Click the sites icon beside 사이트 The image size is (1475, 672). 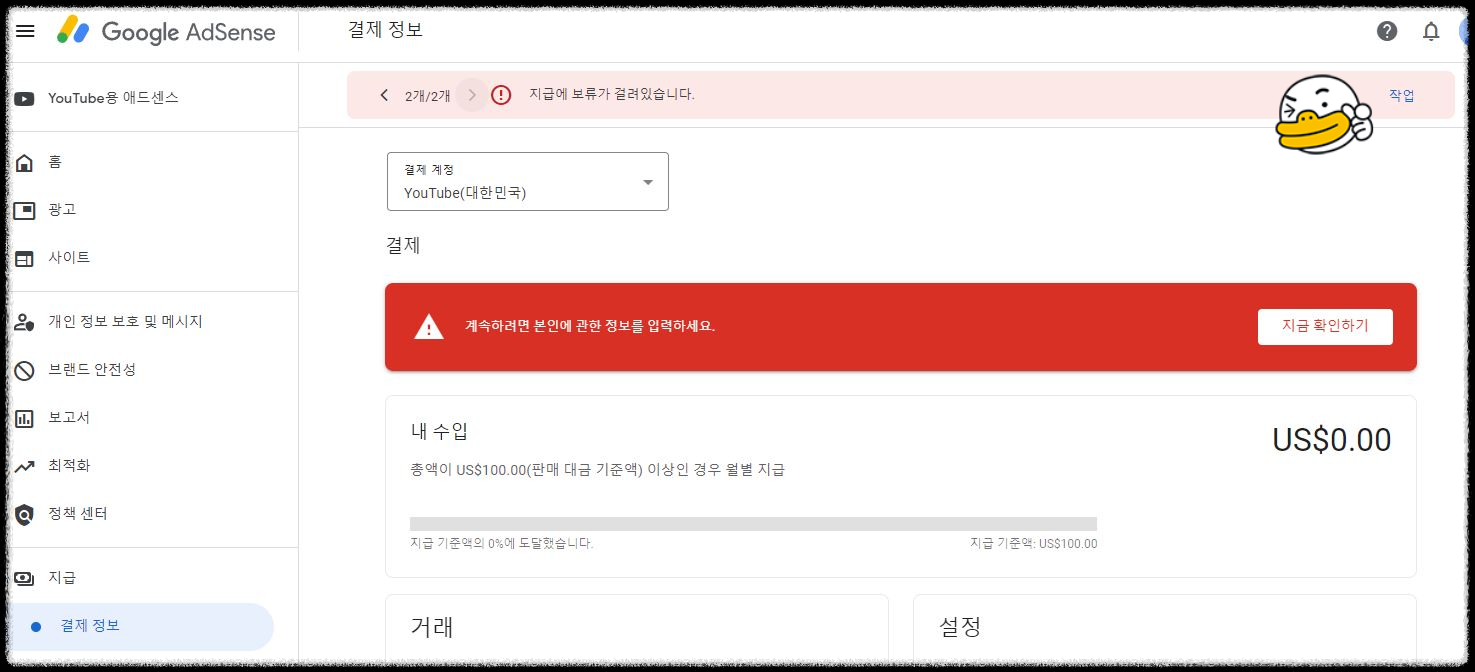point(25,258)
